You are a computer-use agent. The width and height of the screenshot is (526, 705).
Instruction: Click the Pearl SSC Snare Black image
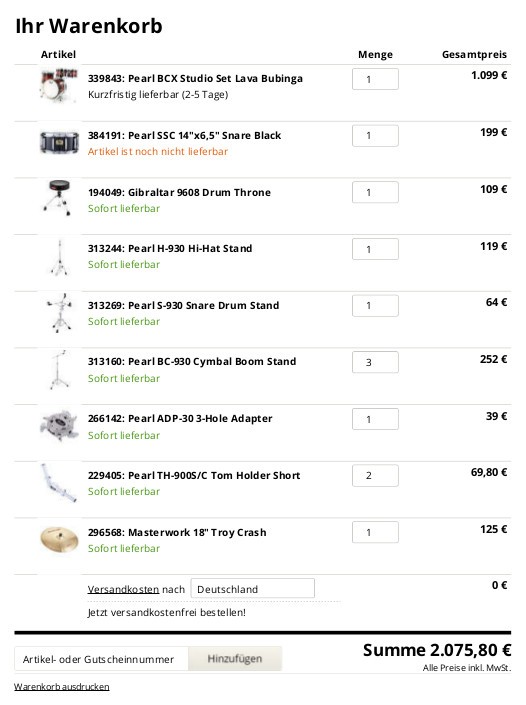(x=59, y=143)
